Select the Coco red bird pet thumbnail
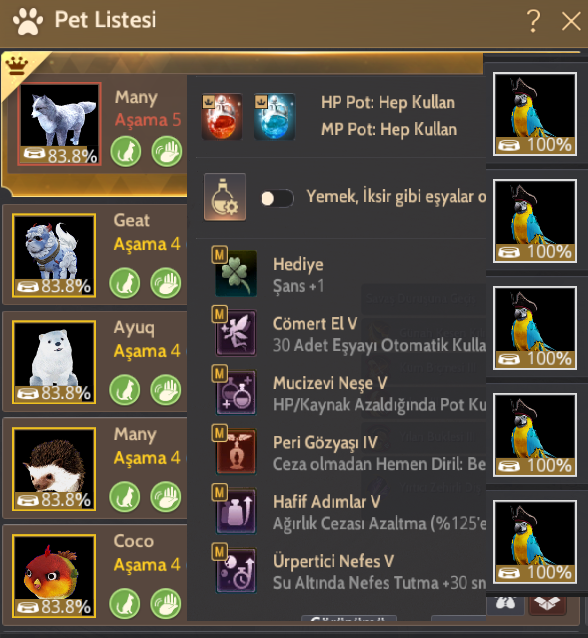The image size is (588, 638). pos(54,576)
